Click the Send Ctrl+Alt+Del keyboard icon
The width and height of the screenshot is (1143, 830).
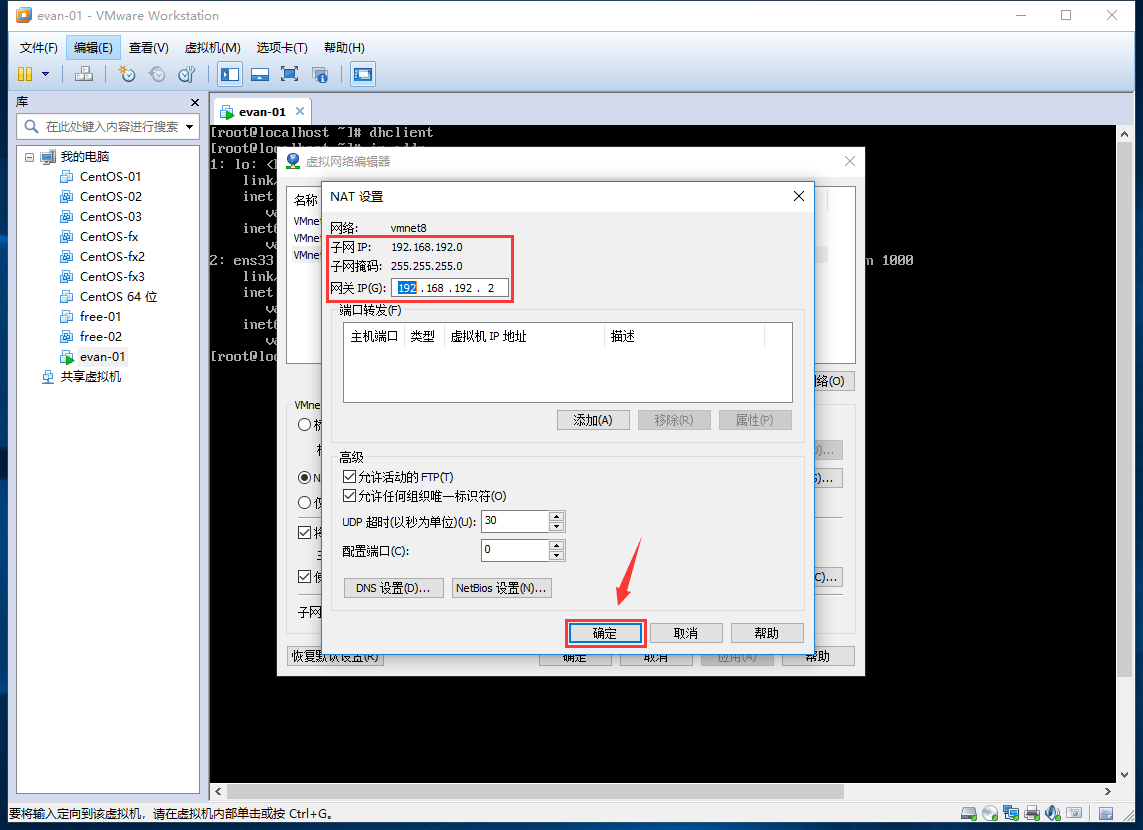[84, 74]
